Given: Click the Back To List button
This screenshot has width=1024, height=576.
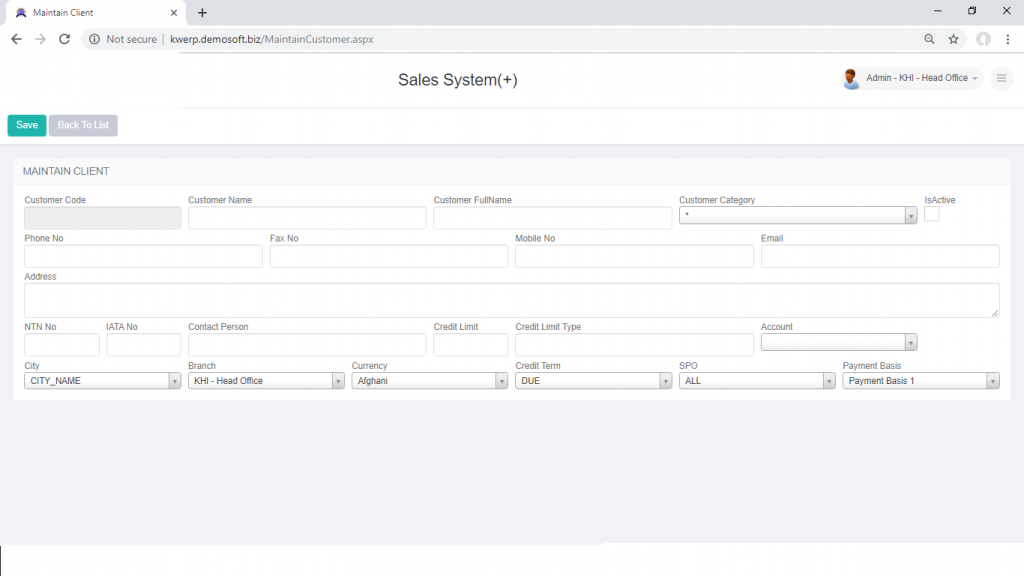Looking at the screenshot, I should click(82, 125).
